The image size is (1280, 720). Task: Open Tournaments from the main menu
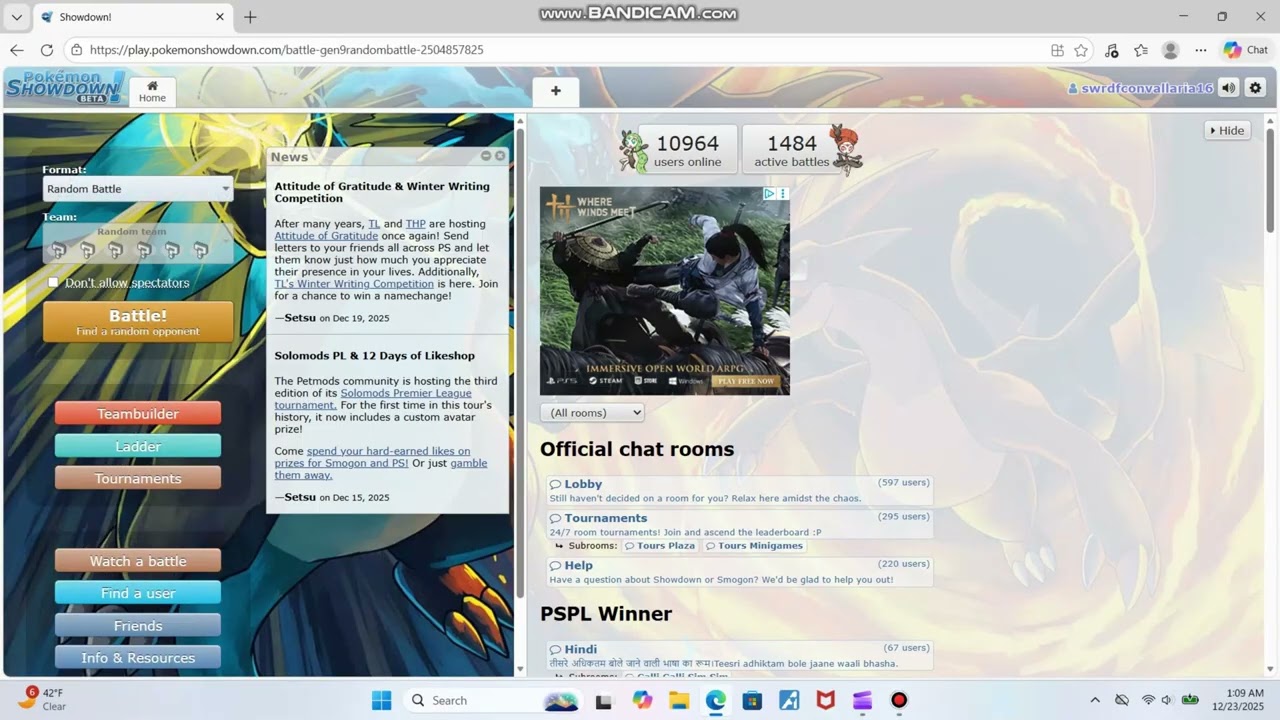pyautogui.click(x=138, y=478)
